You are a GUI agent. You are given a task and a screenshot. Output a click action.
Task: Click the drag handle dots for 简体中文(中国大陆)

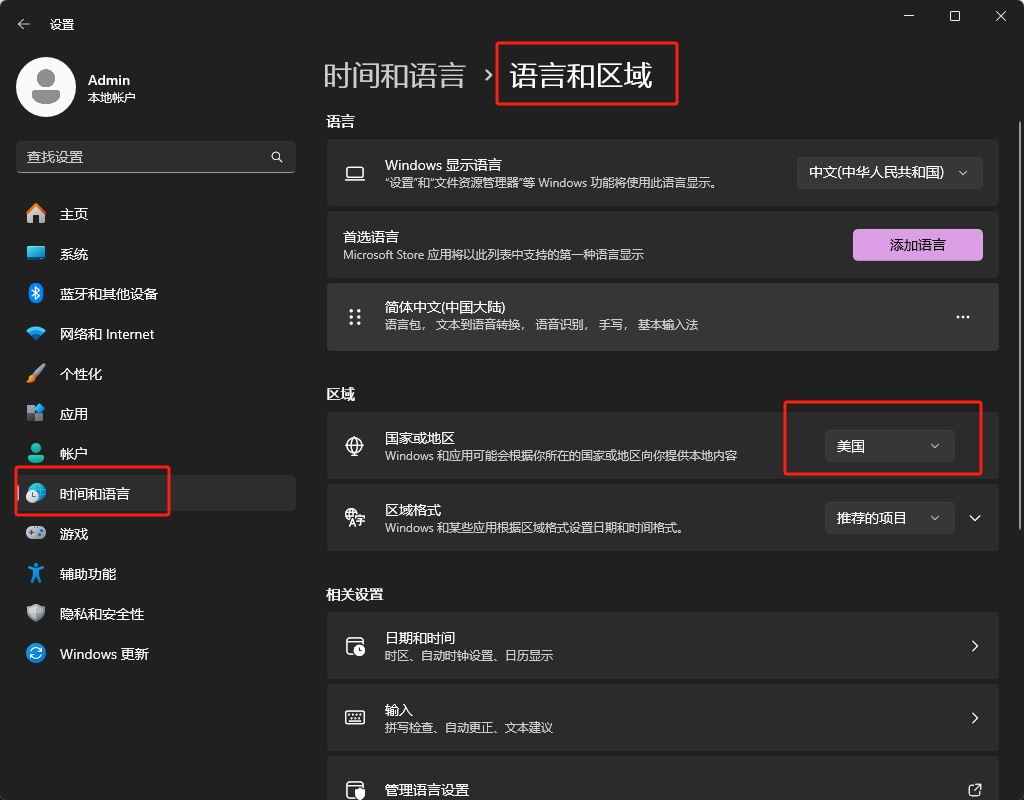tap(355, 317)
